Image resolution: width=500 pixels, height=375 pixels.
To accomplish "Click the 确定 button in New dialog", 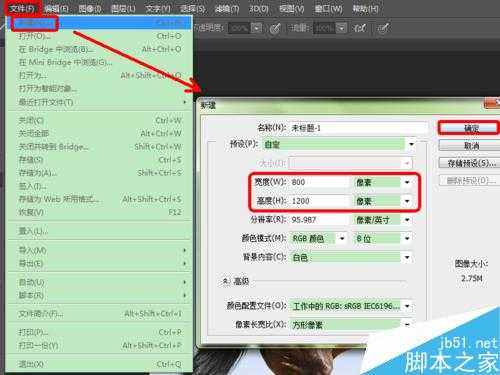I will [469, 128].
